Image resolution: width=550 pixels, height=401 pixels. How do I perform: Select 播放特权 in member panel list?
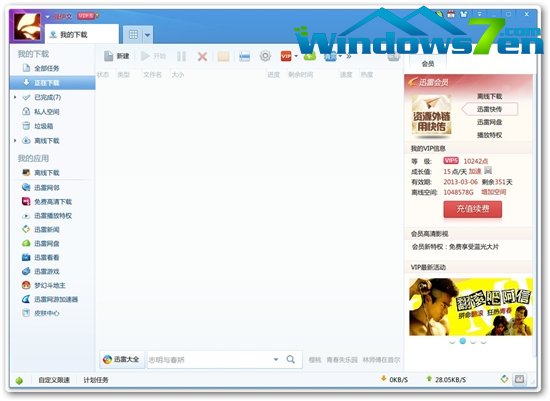point(489,135)
